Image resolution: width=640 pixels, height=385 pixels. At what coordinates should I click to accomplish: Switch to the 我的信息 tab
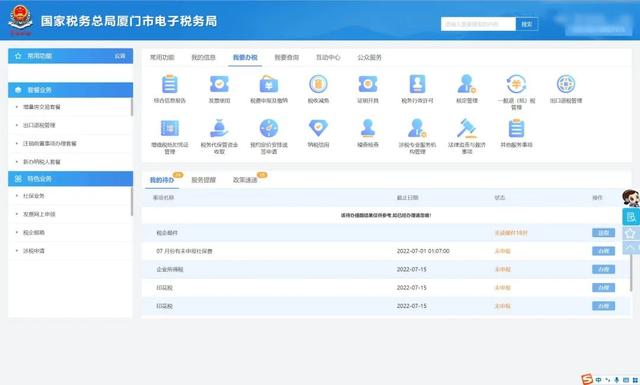203,58
